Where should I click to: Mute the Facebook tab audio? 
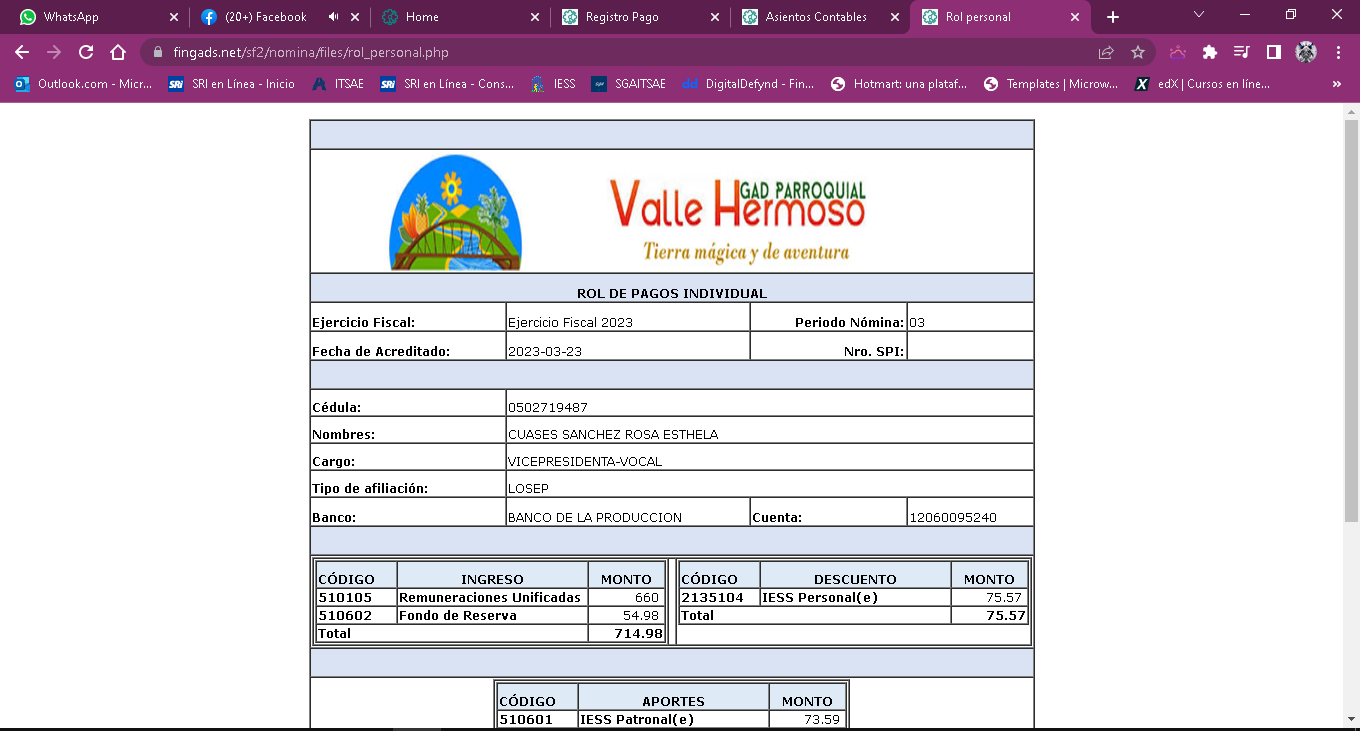click(x=333, y=17)
